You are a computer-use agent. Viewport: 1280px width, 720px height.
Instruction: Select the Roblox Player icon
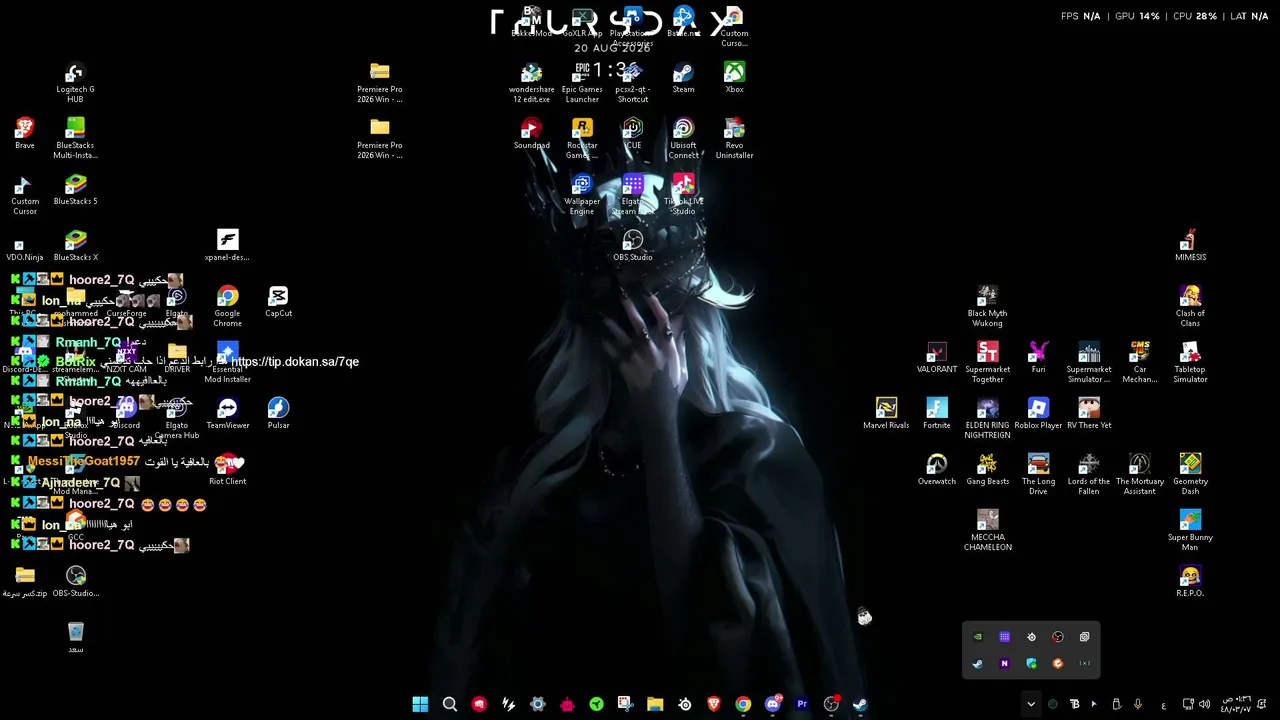pos(1038,414)
